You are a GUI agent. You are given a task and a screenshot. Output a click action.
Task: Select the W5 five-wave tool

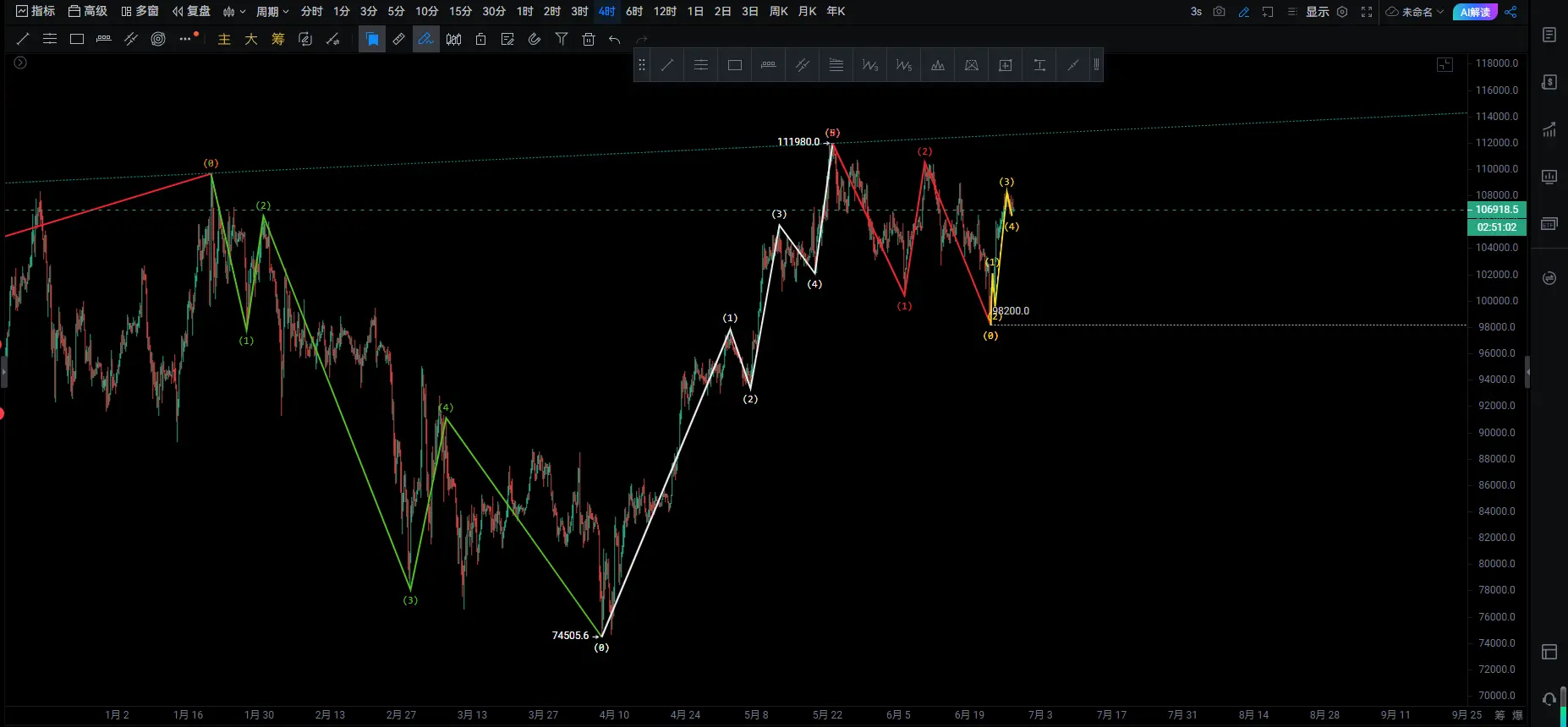(x=904, y=65)
